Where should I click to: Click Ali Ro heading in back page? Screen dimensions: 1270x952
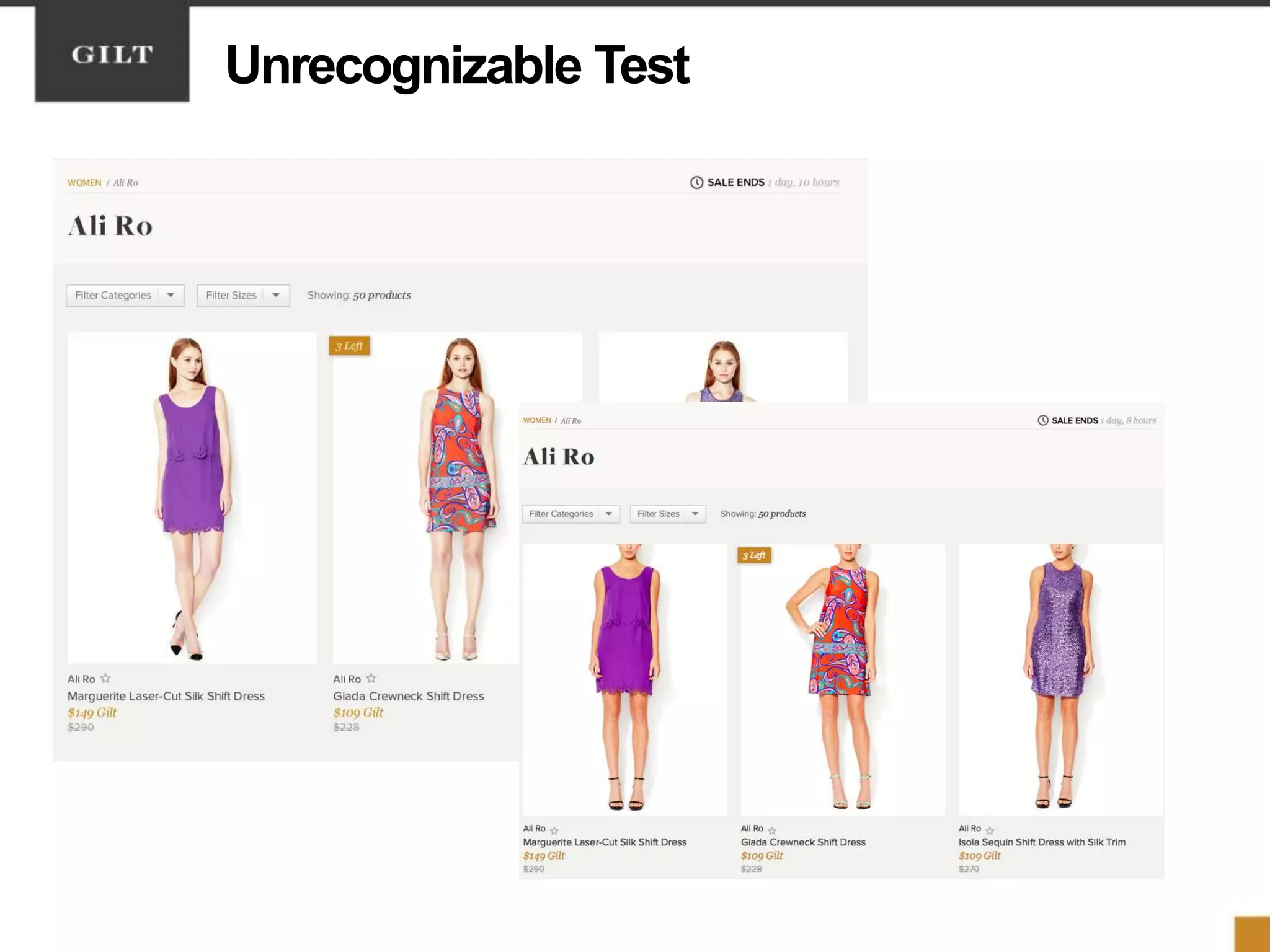(110, 226)
